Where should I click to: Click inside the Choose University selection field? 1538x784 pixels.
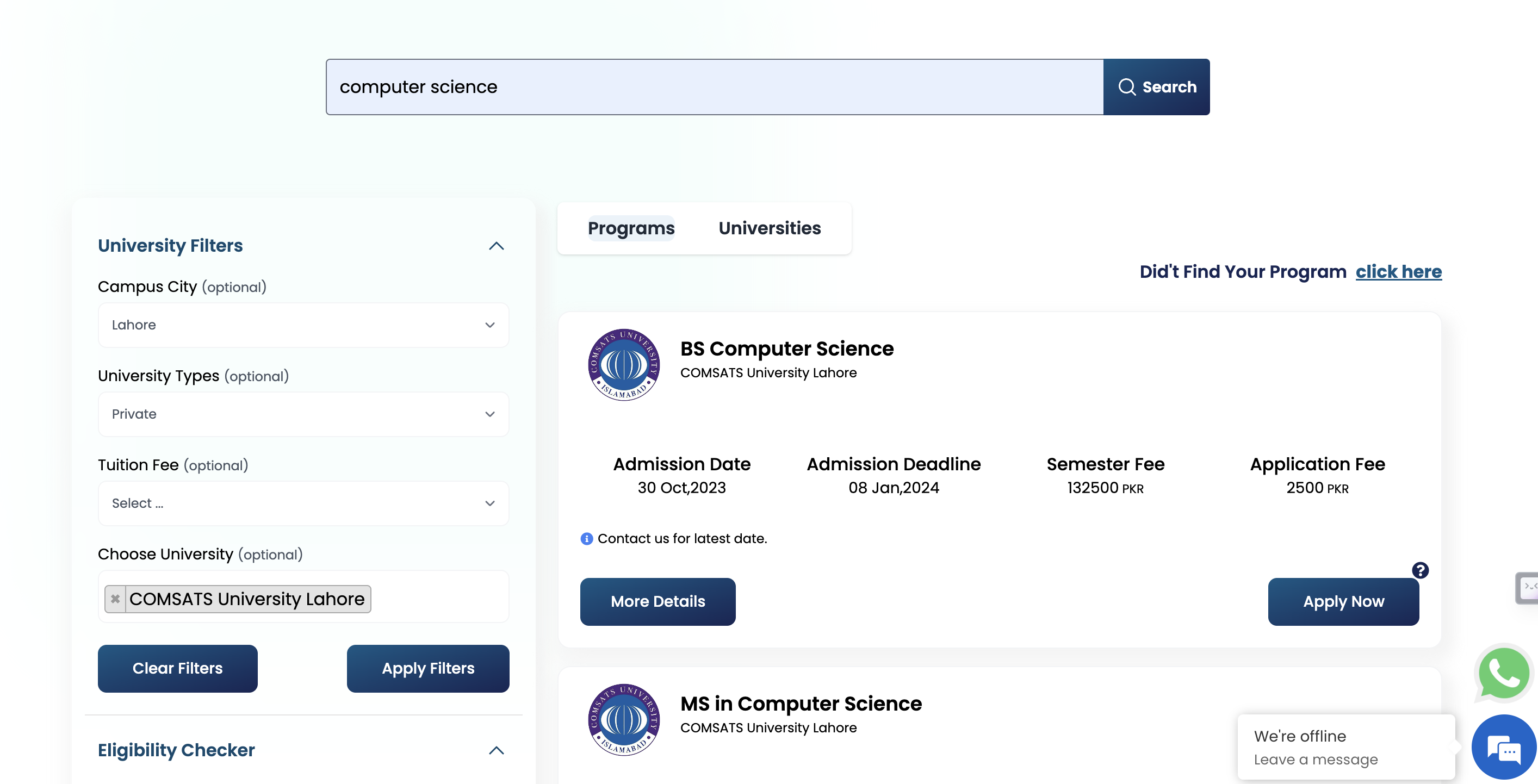click(x=303, y=596)
